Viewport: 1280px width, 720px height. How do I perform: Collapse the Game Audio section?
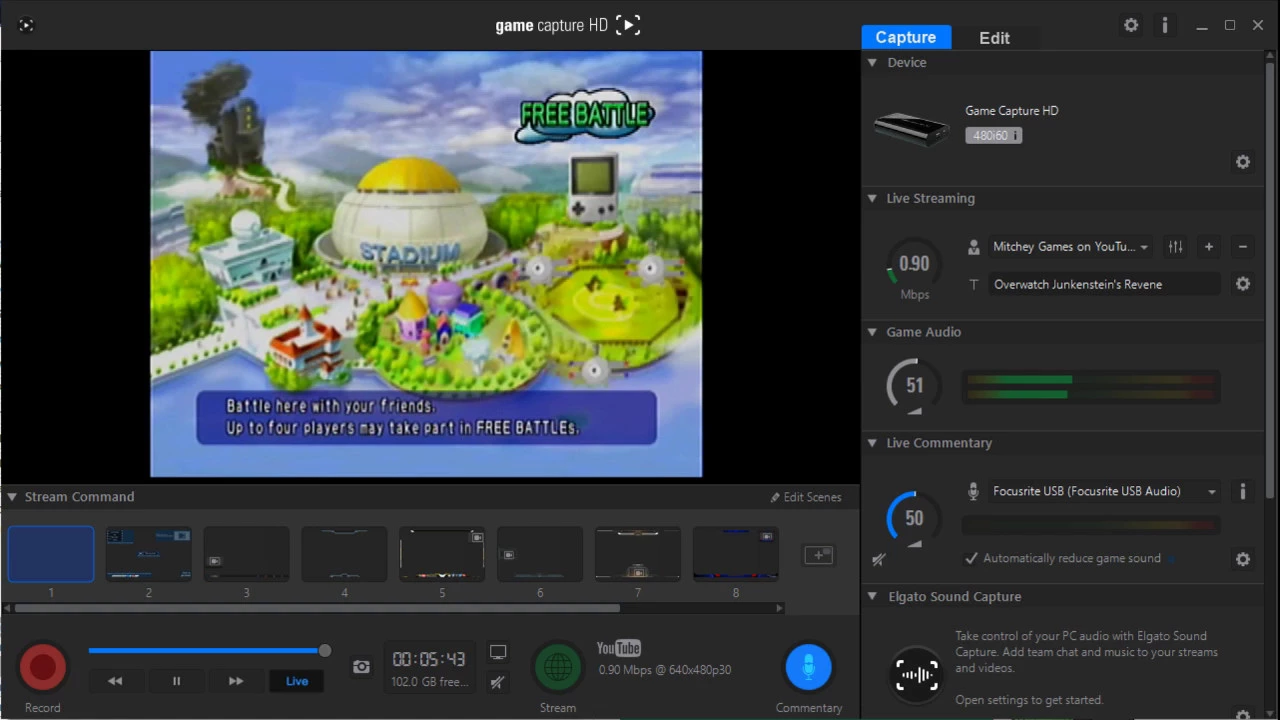872,332
